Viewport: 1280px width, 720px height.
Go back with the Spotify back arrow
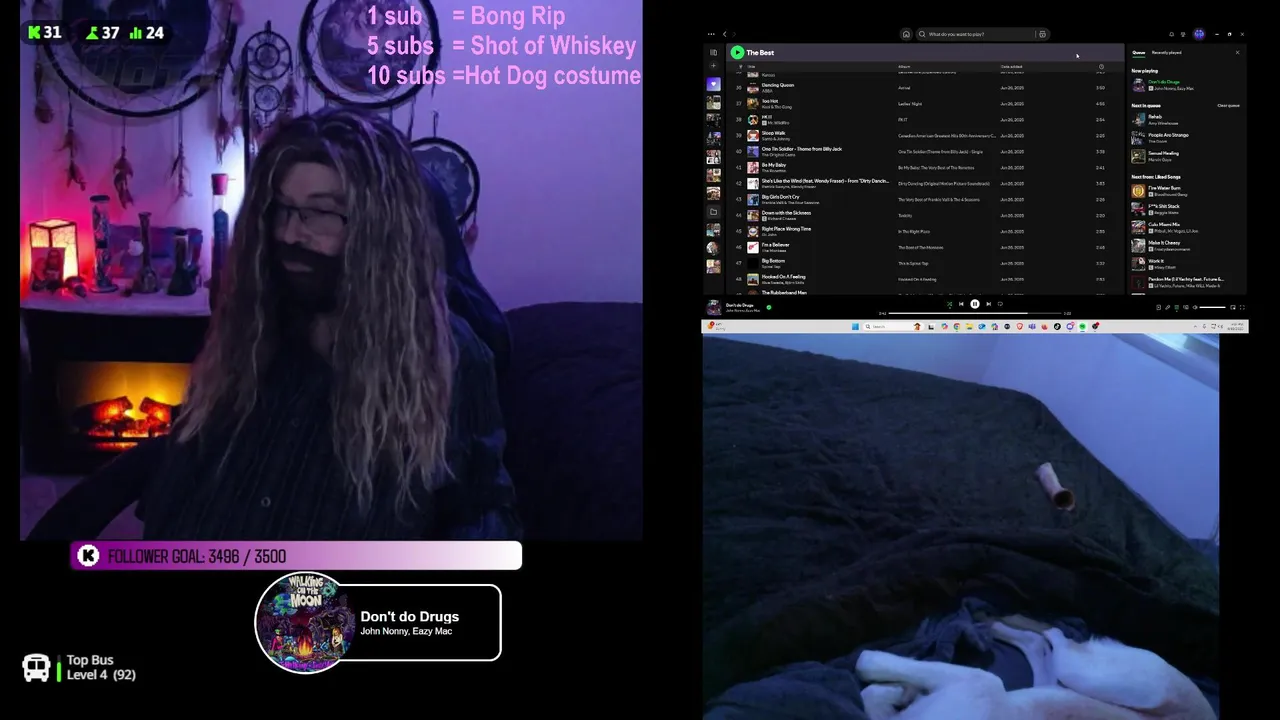point(724,34)
